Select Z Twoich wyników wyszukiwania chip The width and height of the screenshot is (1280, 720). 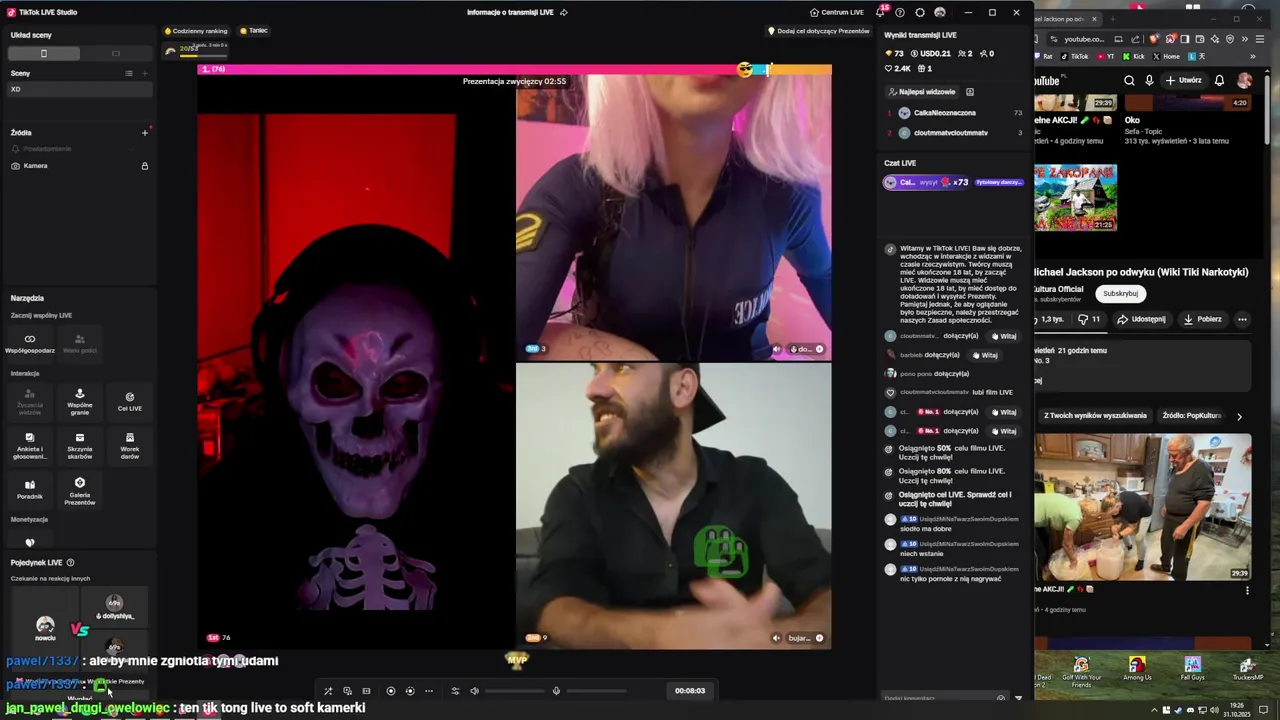coord(1095,416)
